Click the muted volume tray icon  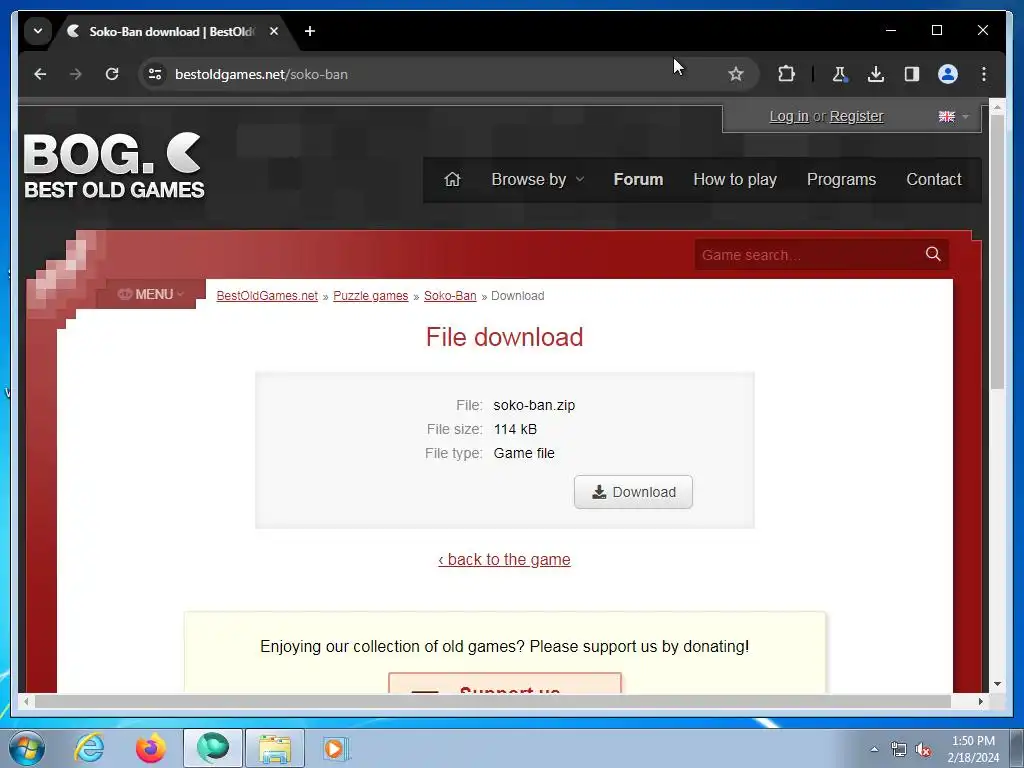click(x=923, y=749)
